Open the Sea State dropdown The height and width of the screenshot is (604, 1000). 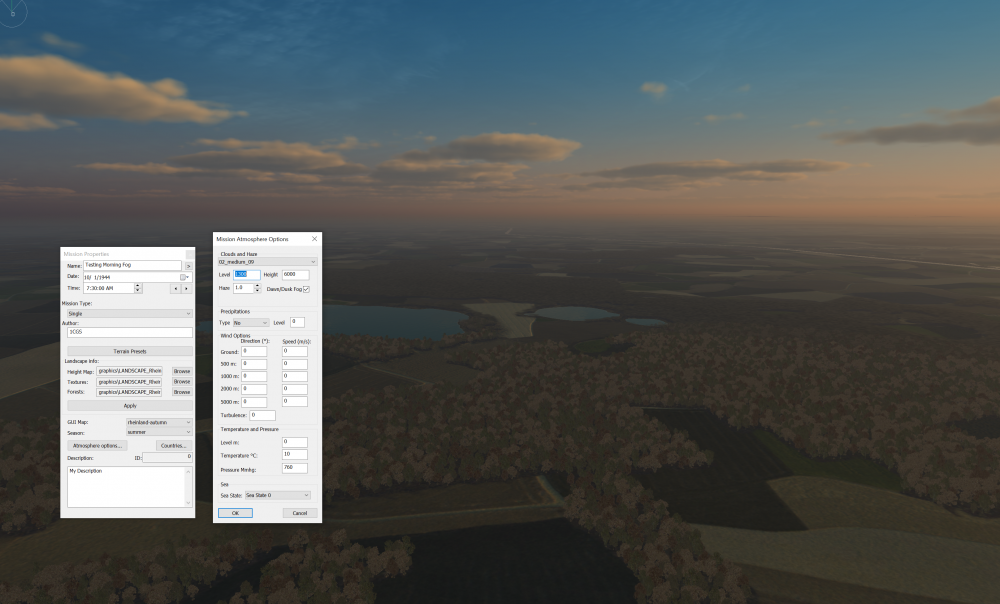[x=277, y=495]
